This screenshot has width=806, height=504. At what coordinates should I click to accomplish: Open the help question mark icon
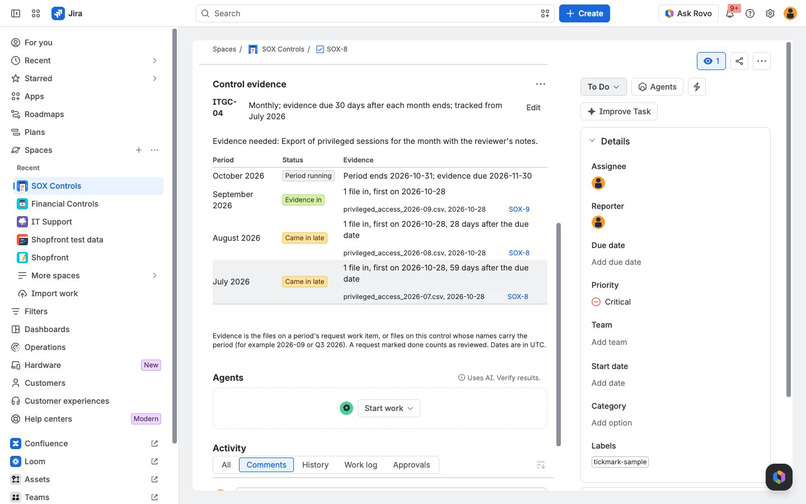click(x=750, y=13)
